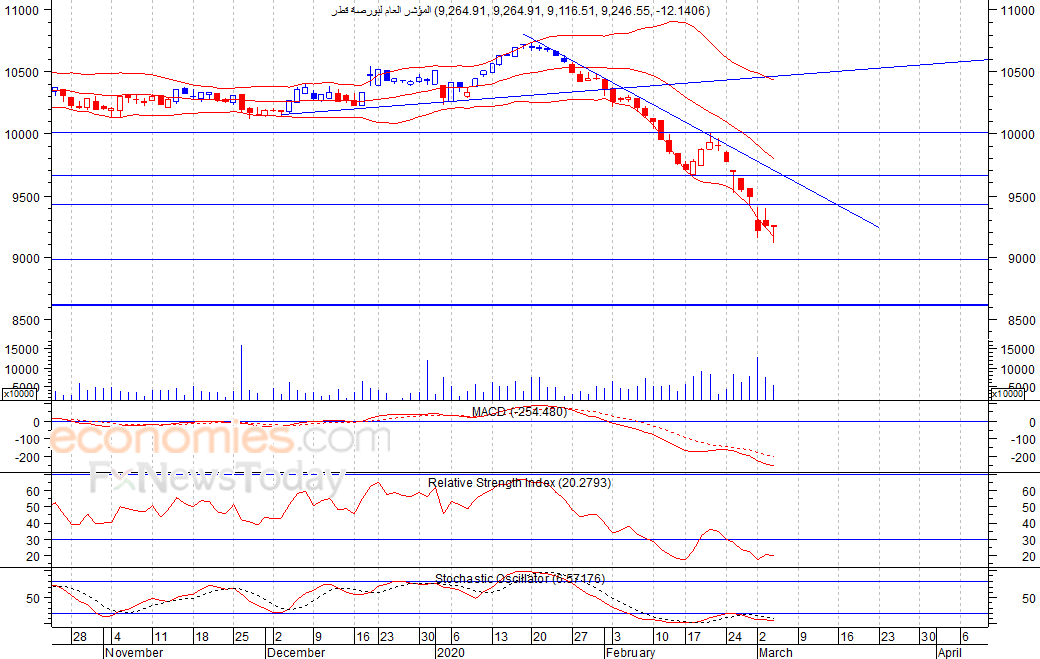
Task: Select the February label on time axis
Action: pos(630,652)
